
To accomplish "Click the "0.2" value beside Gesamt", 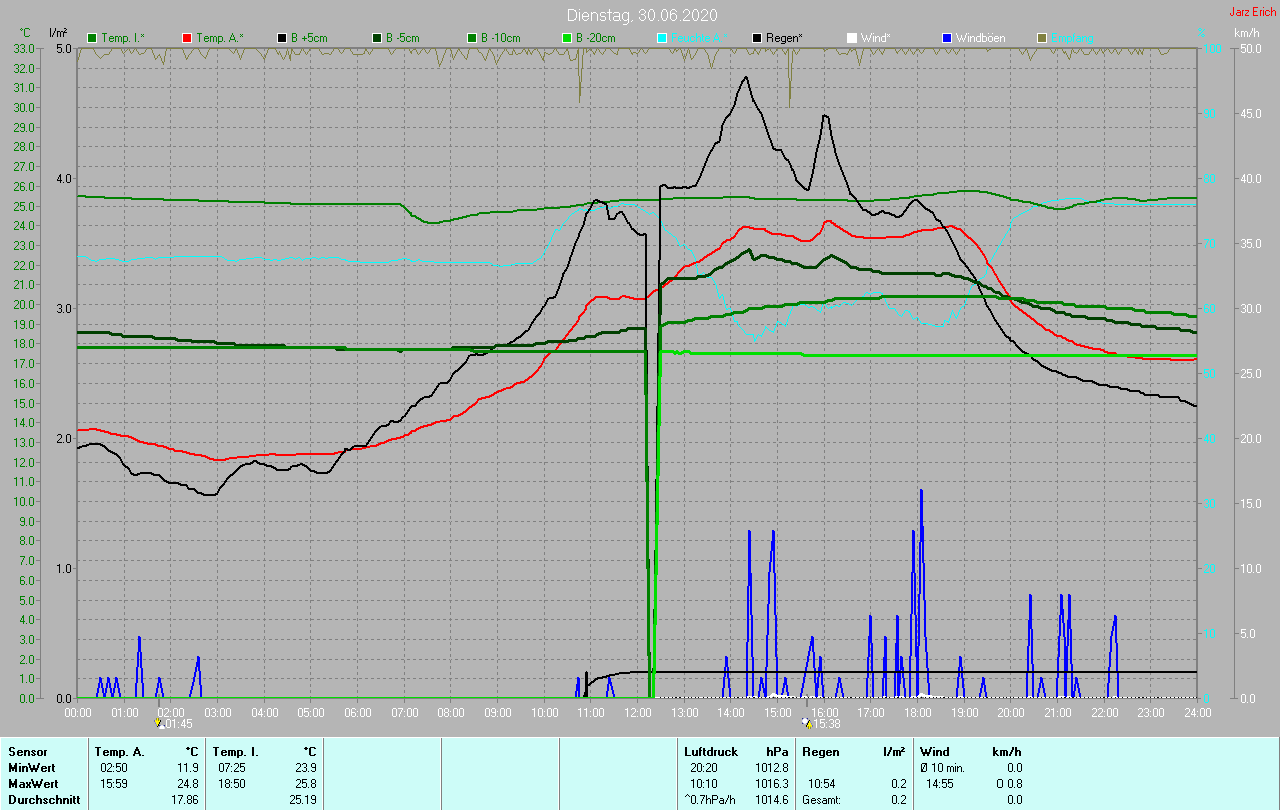I will coord(898,800).
